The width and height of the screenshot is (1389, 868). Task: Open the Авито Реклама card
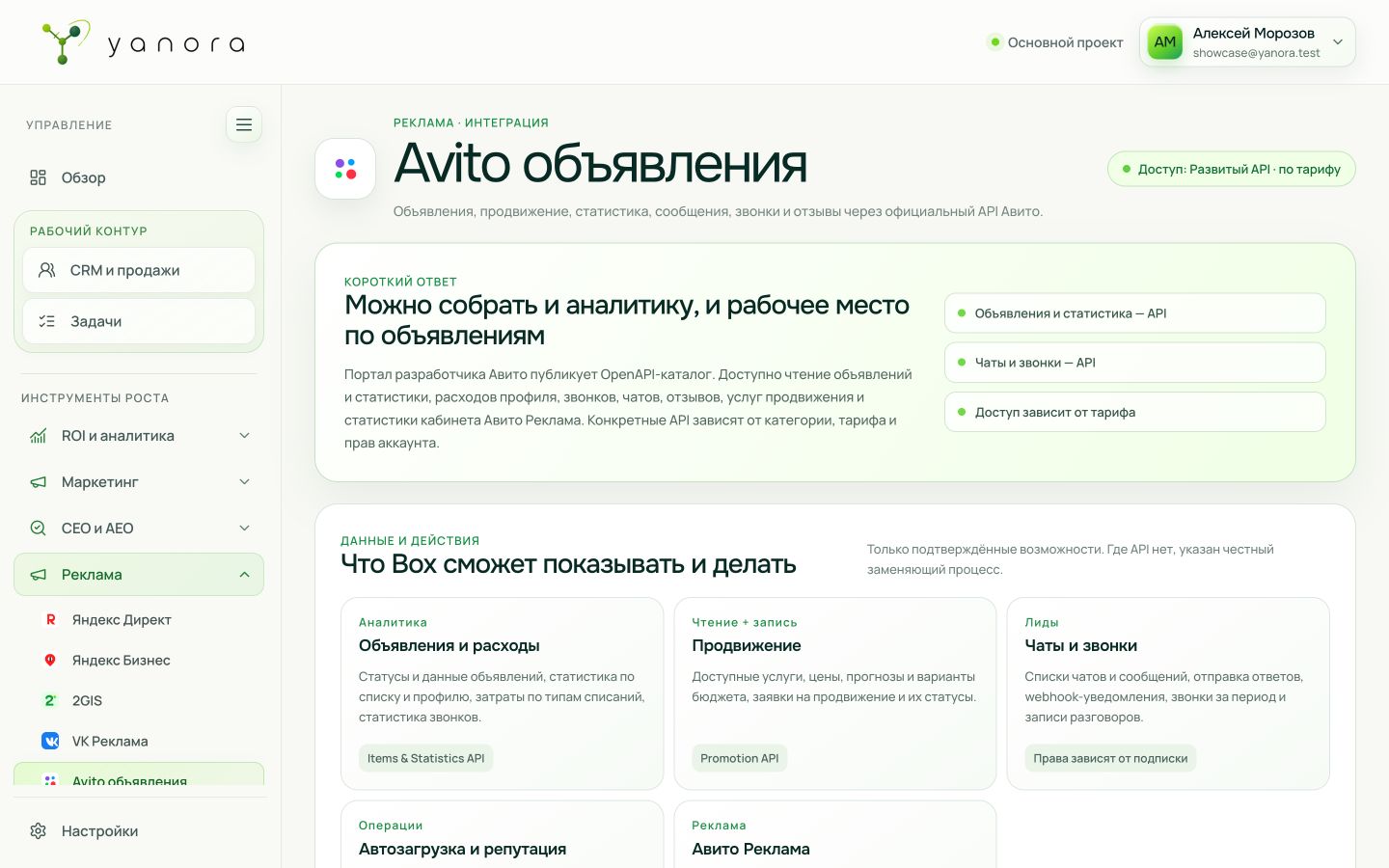835,835
